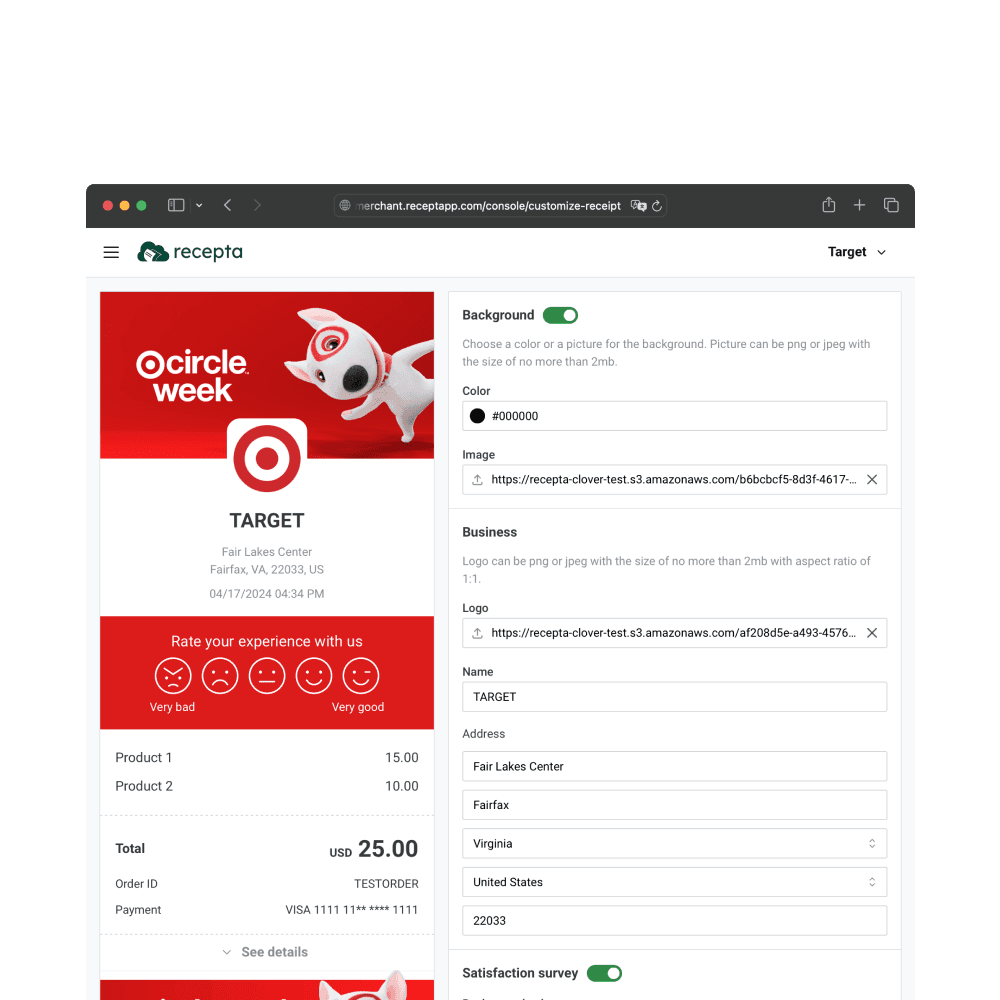This screenshot has width=1000, height=1000.
Task: Click the USD 25.00 total amount
Action: click(374, 849)
